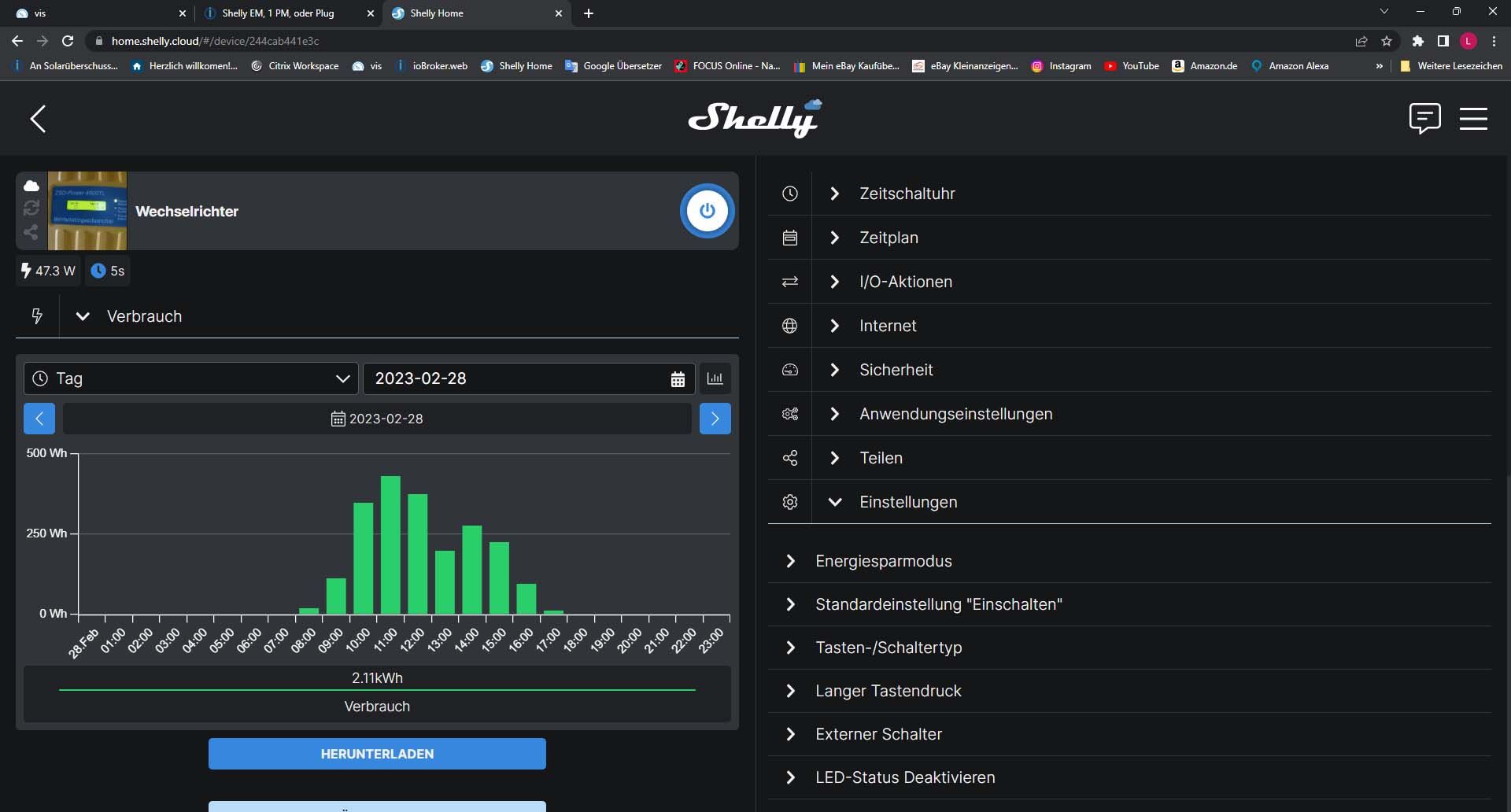Bookmark this page with the star icon
This screenshot has height=812, width=1511.
coord(1387,41)
